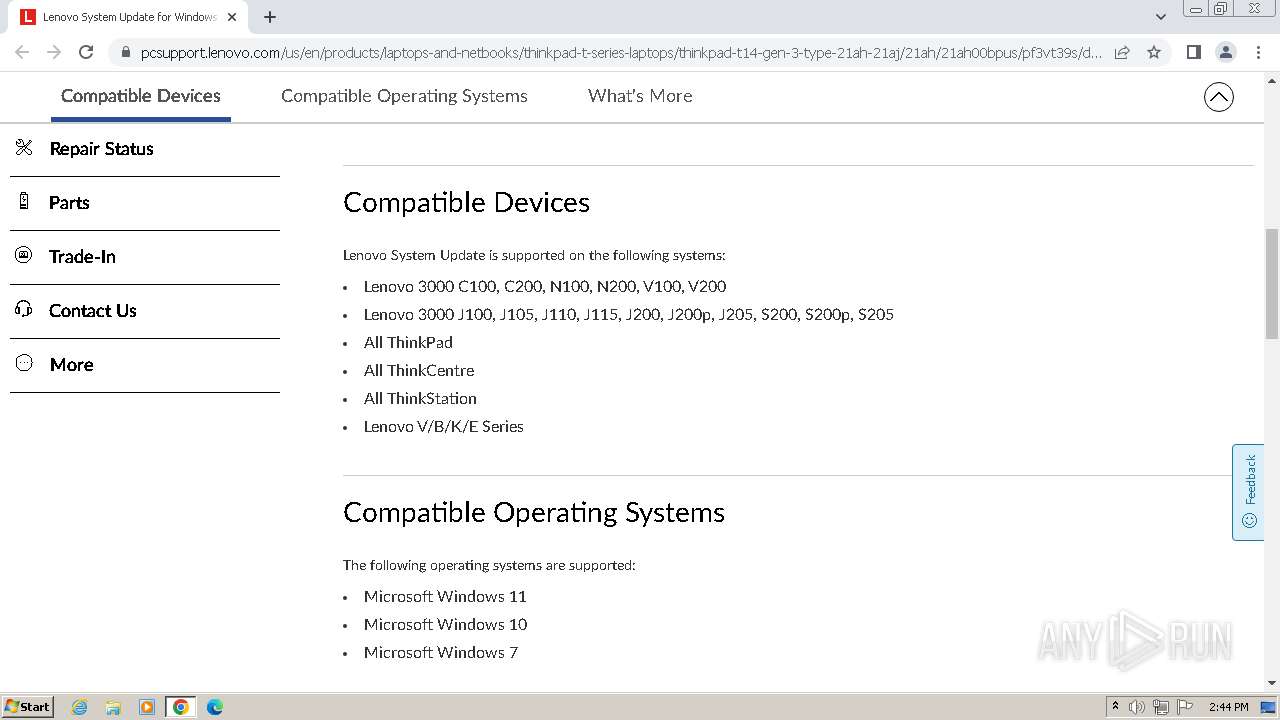
Task: Click the taskbar clock showing 2:44 PM
Action: 1228,707
